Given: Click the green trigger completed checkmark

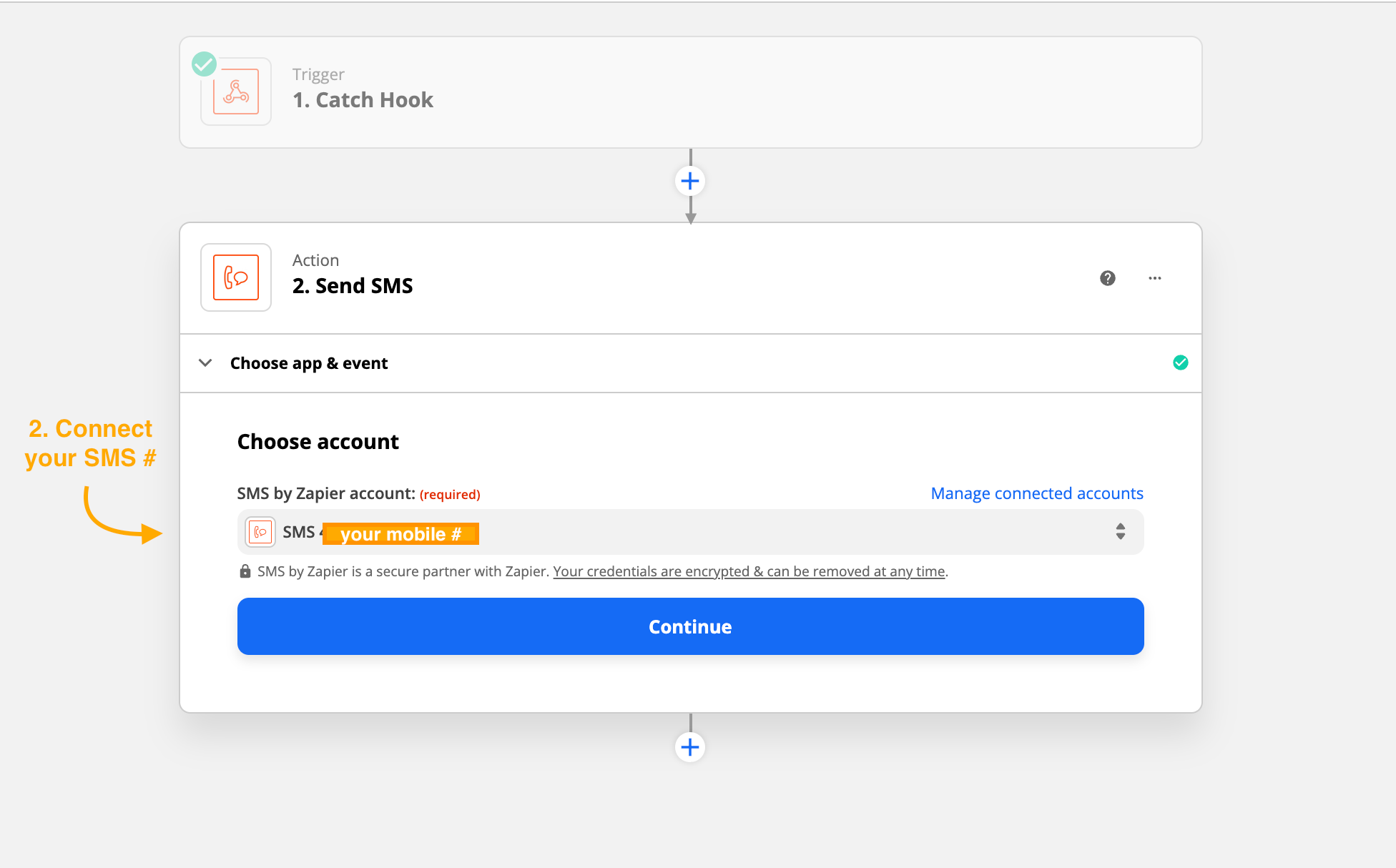Looking at the screenshot, I should coord(205,64).
